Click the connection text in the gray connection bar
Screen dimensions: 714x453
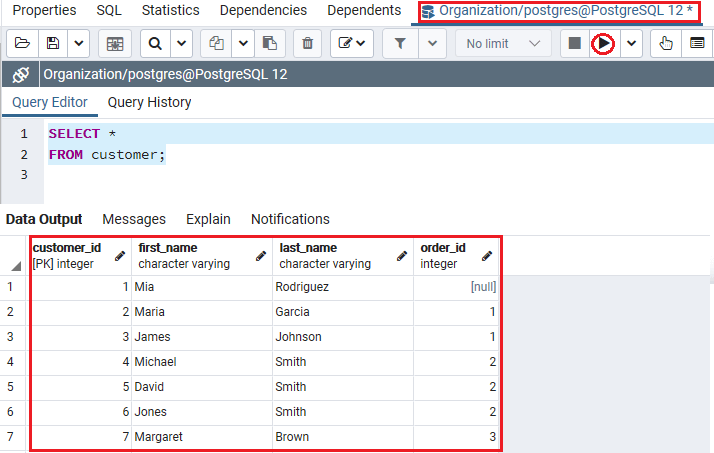(165, 74)
